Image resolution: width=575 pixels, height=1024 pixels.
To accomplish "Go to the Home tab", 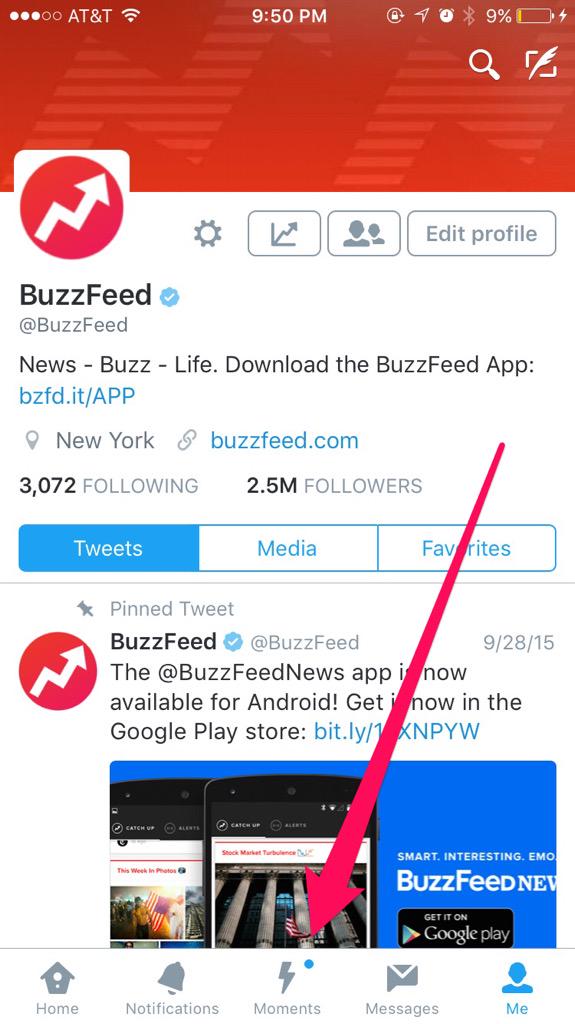I will pyautogui.click(x=57, y=987).
